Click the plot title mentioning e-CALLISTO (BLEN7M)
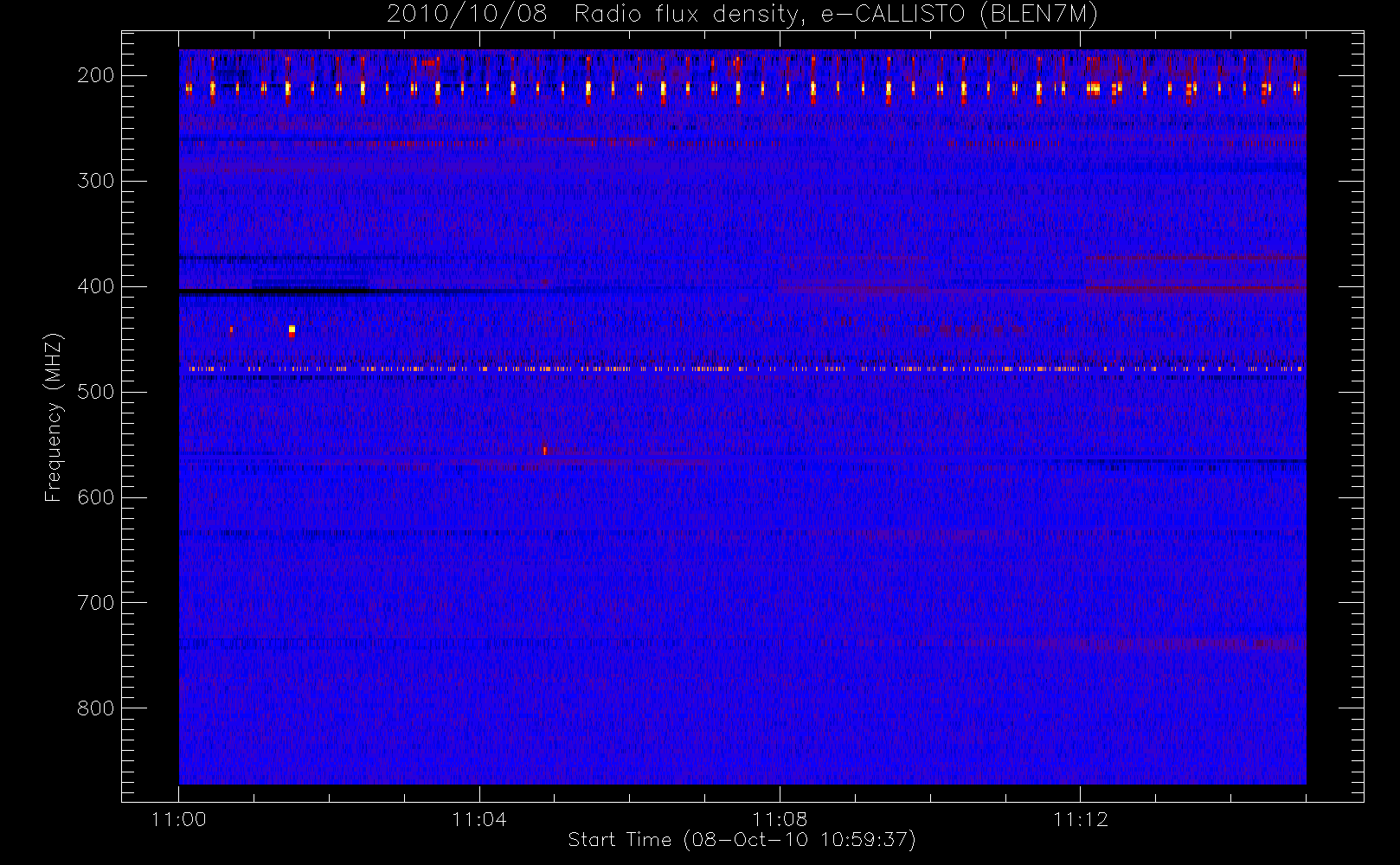This screenshot has width=1400, height=865. click(742, 15)
